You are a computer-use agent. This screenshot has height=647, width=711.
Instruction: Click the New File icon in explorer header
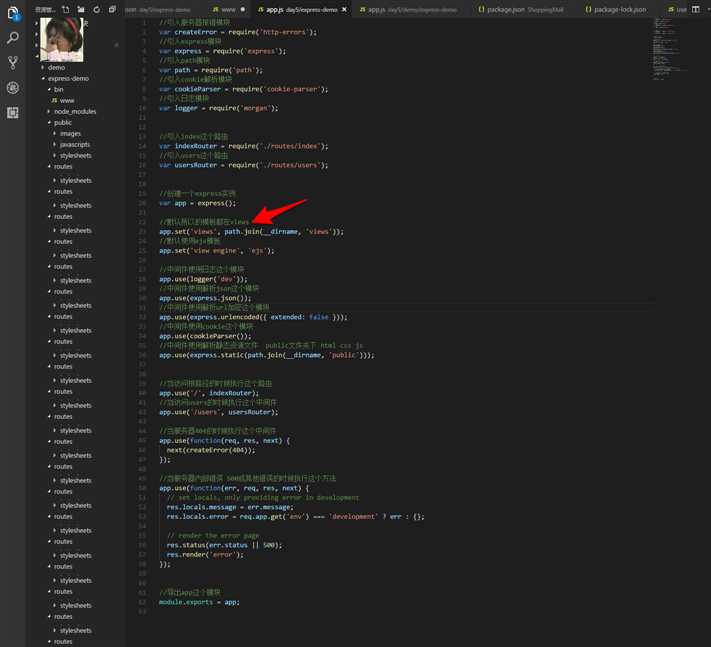click(x=65, y=9)
